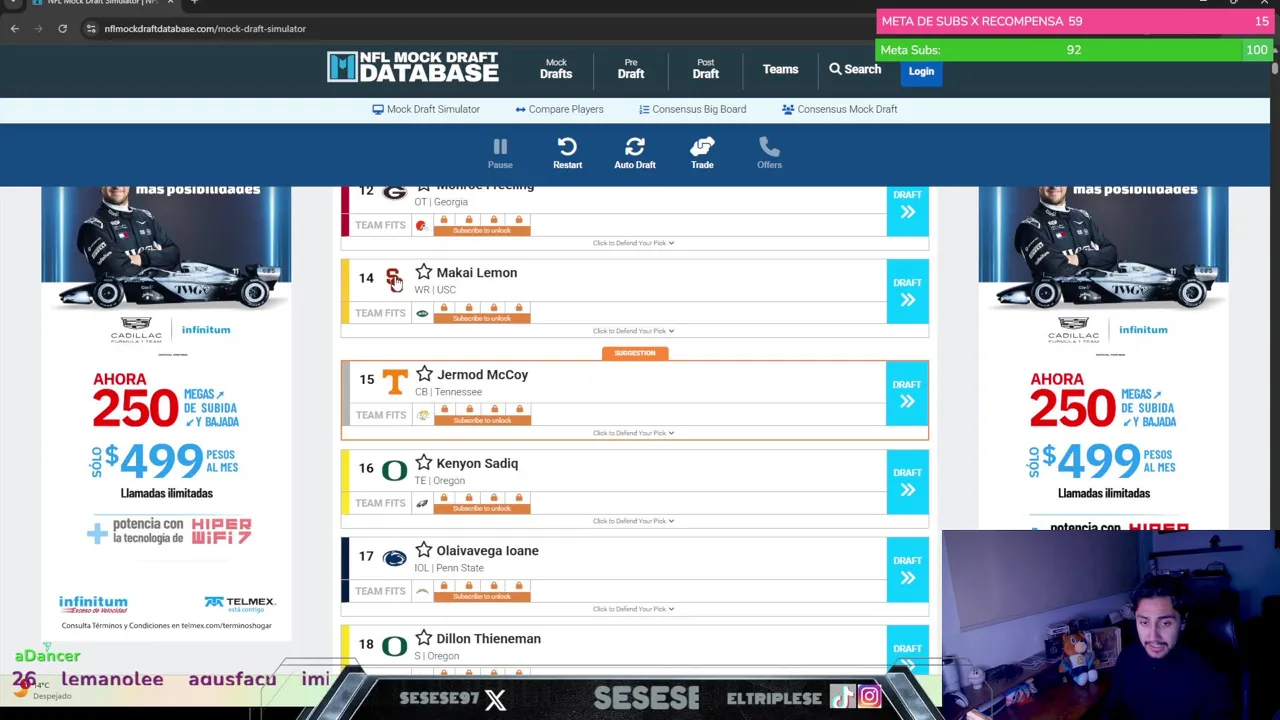The height and width of the screenshot is (720, 1280).
Task: Reload the browser page
Action: pyautogui.click(x=62, y=28)
